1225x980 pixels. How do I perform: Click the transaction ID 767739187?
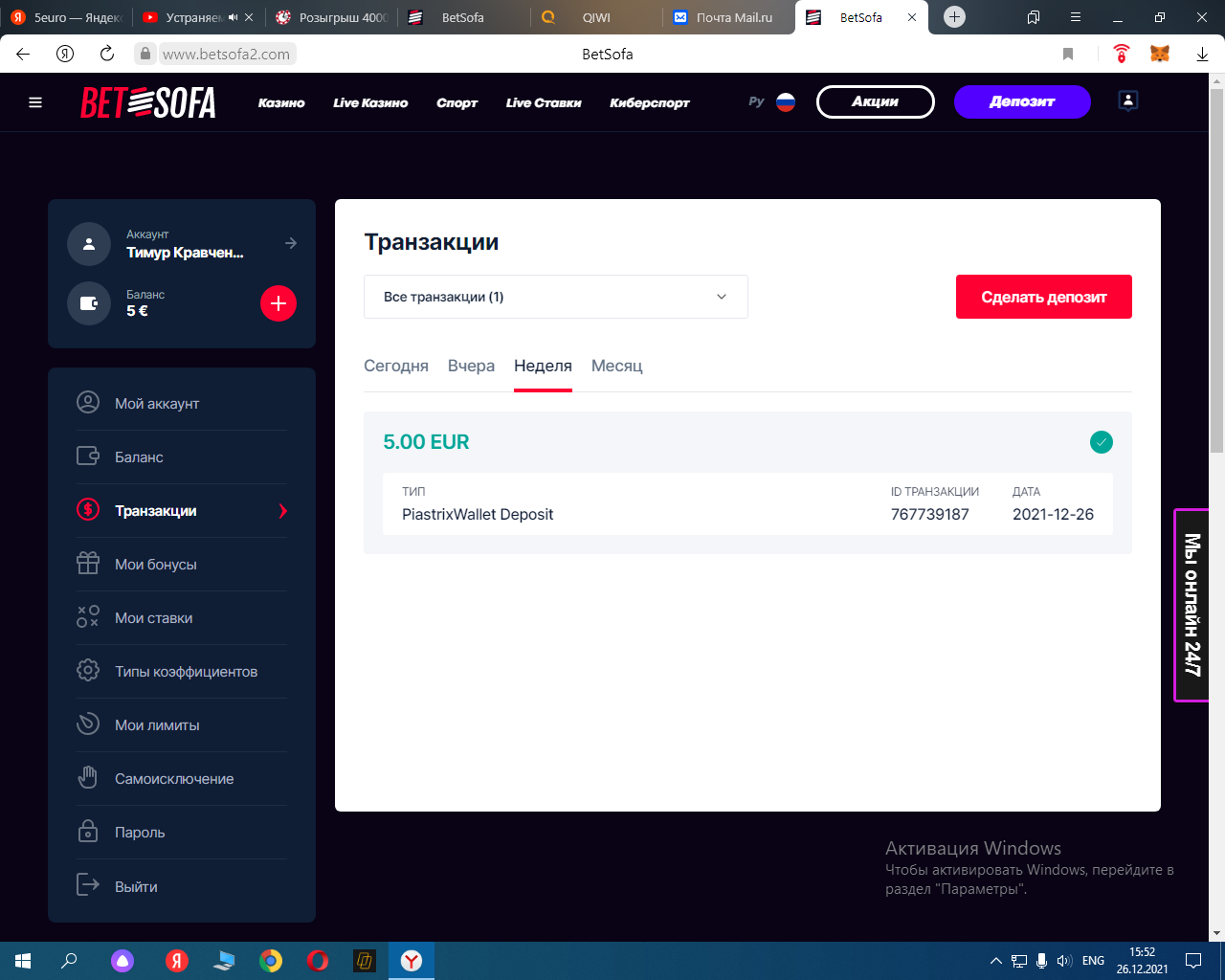[930, 514]
